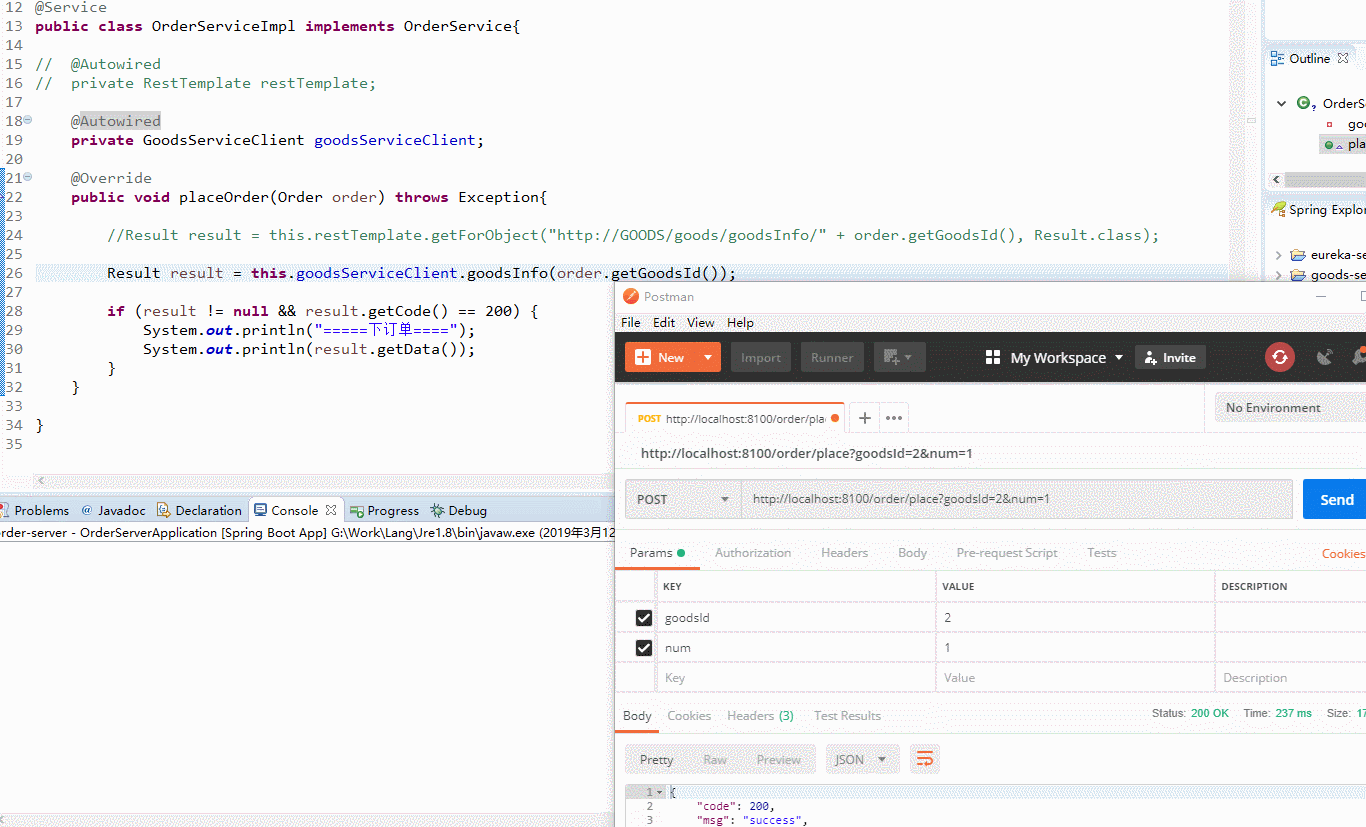Viewport: 1366px width, 827px height.
Task: Switch to the Pre-request Script tab
Action: (x=1007, y=552)
